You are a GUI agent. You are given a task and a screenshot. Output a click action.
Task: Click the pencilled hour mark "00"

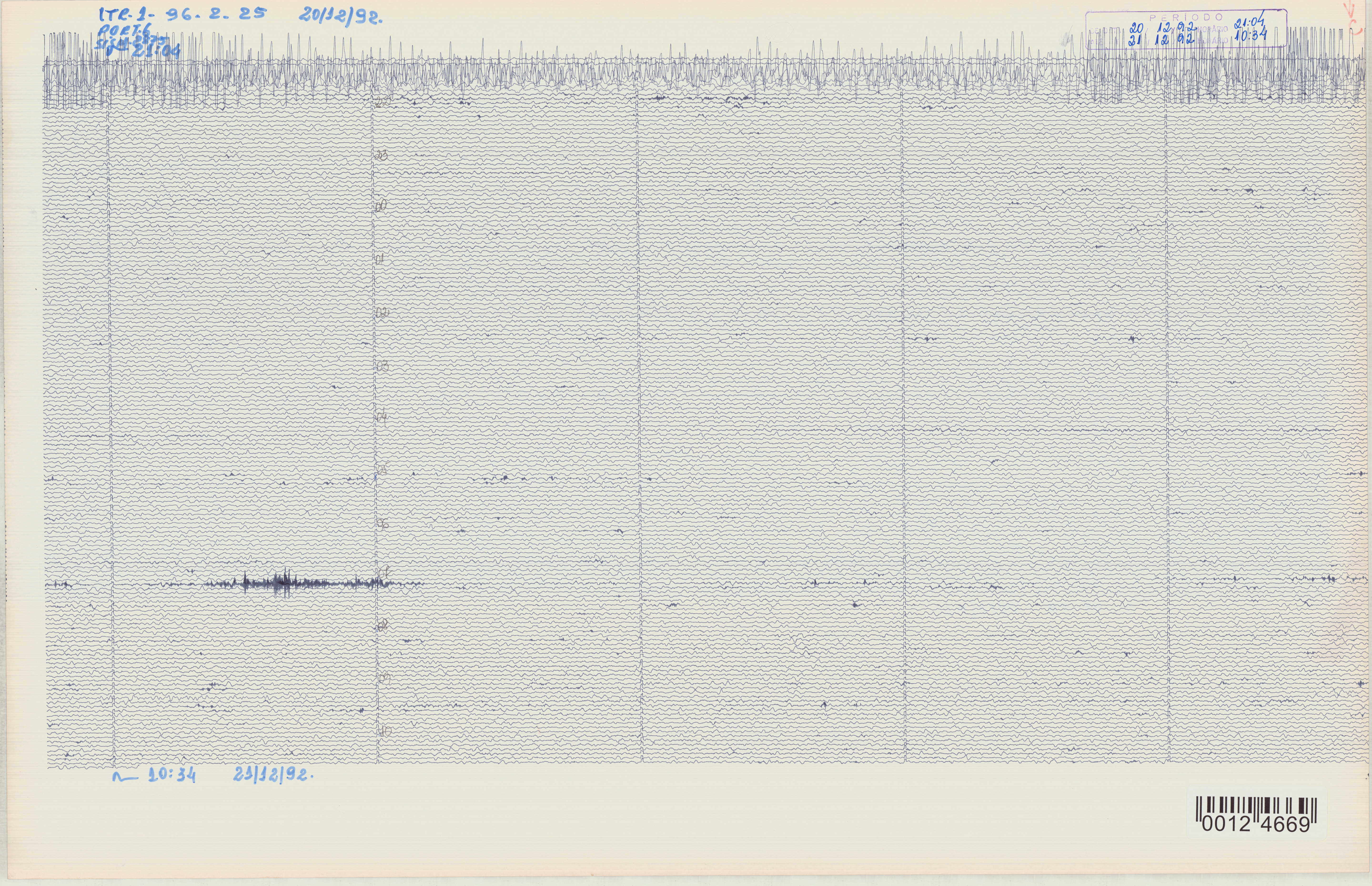point(381,206)
